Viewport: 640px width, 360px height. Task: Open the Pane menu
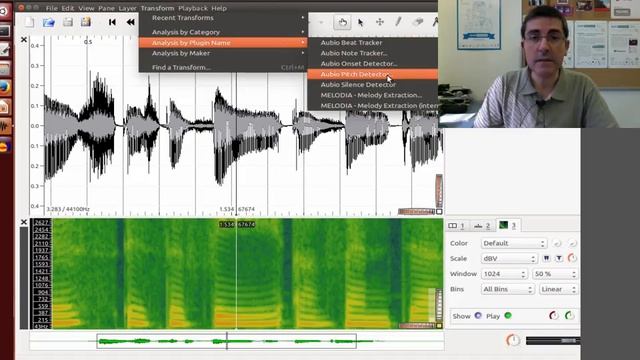pos(106,8)
